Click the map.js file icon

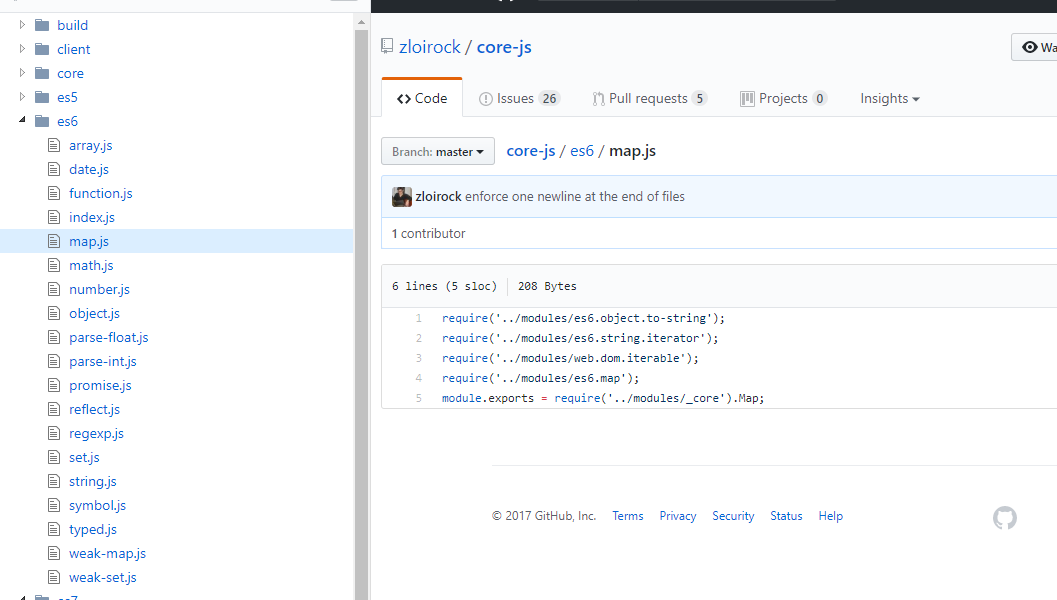tap(54, 241)
